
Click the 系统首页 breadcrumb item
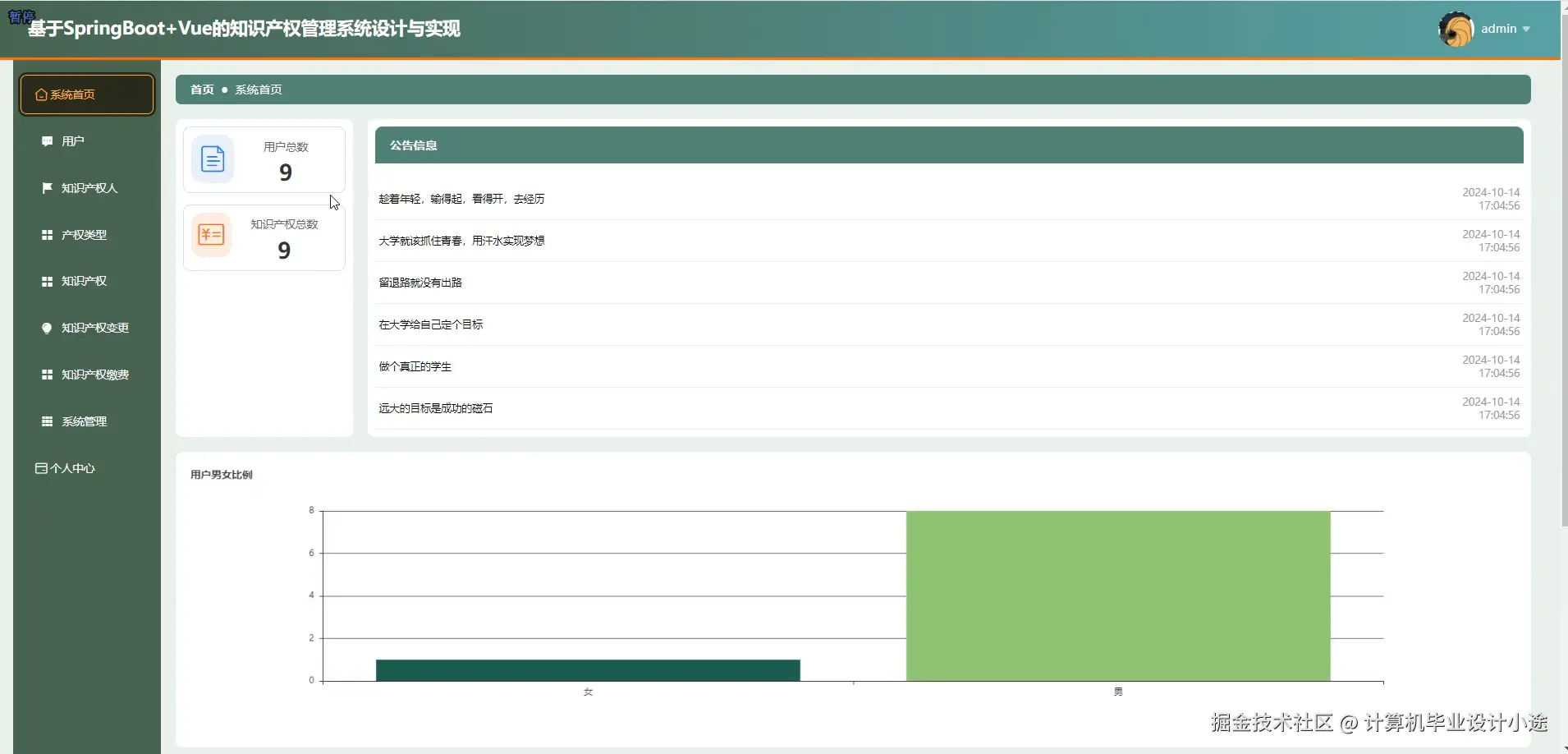259,90
